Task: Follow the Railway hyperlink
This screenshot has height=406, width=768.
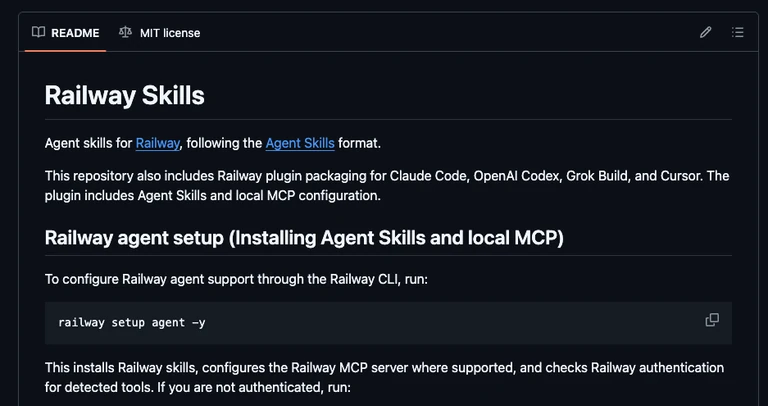Action: (158, 143)
